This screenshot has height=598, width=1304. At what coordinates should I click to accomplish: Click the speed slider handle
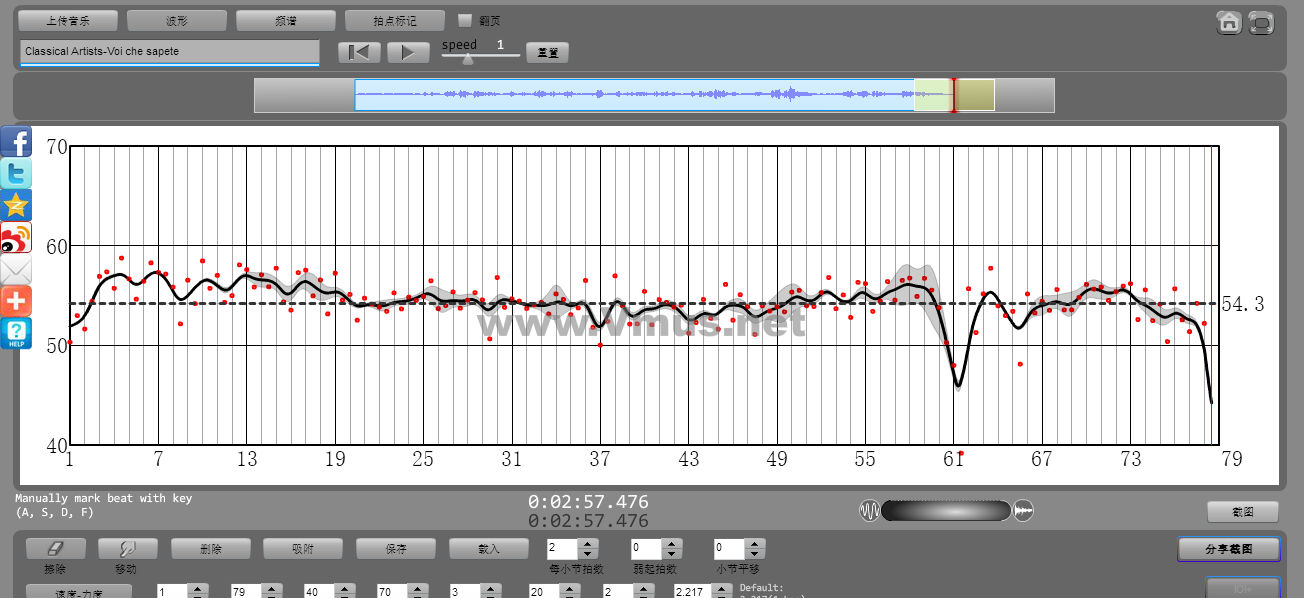tap(467, 59)
